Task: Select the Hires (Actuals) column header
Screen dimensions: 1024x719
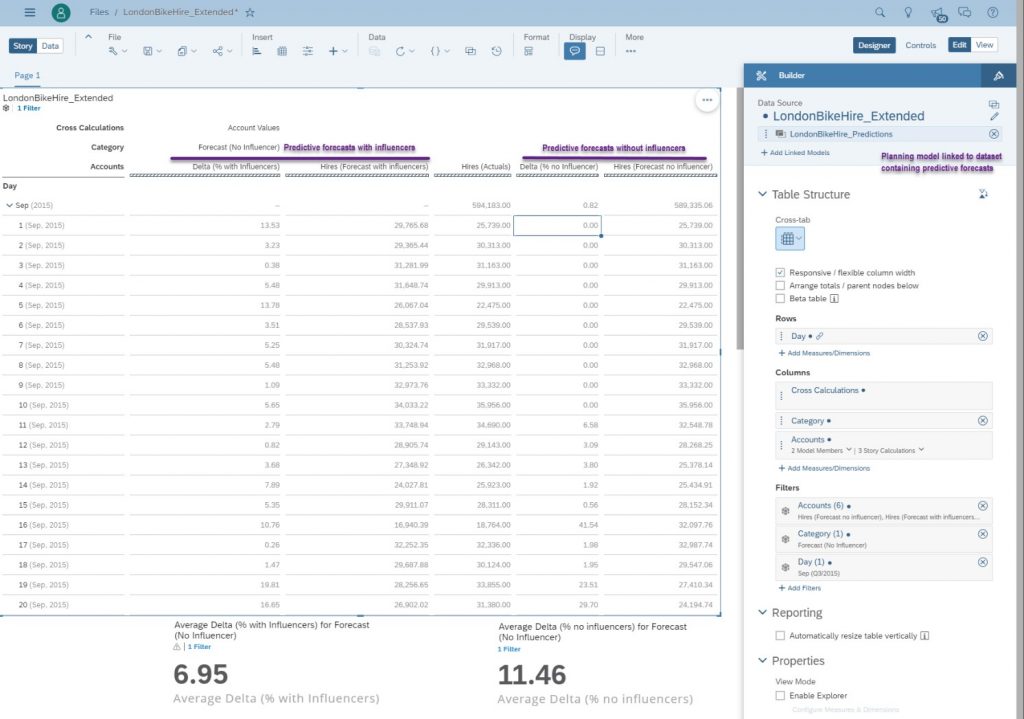Action: pyautogui.click(x=486, y=167)
